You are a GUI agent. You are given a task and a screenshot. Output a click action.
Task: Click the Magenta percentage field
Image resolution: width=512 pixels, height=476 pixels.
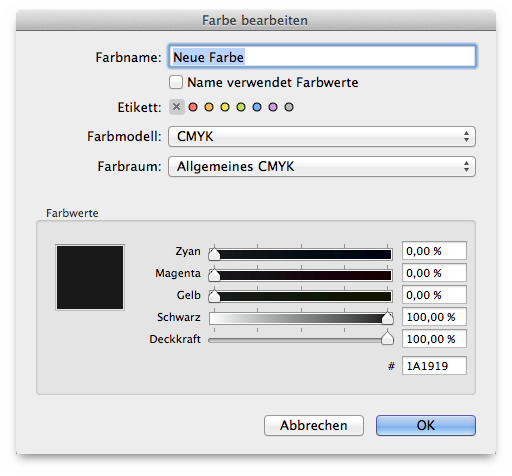pyautogui.click(x=434, y=273)
